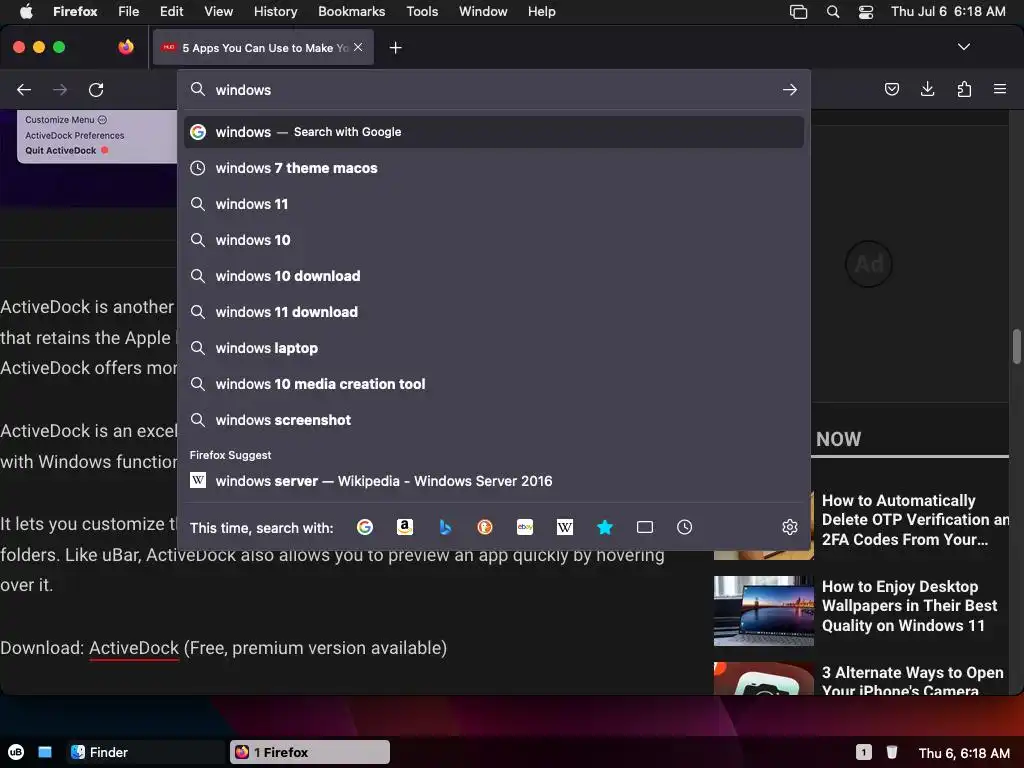
Task: Open a new tab with the plus button
Action: click(395, 48)
